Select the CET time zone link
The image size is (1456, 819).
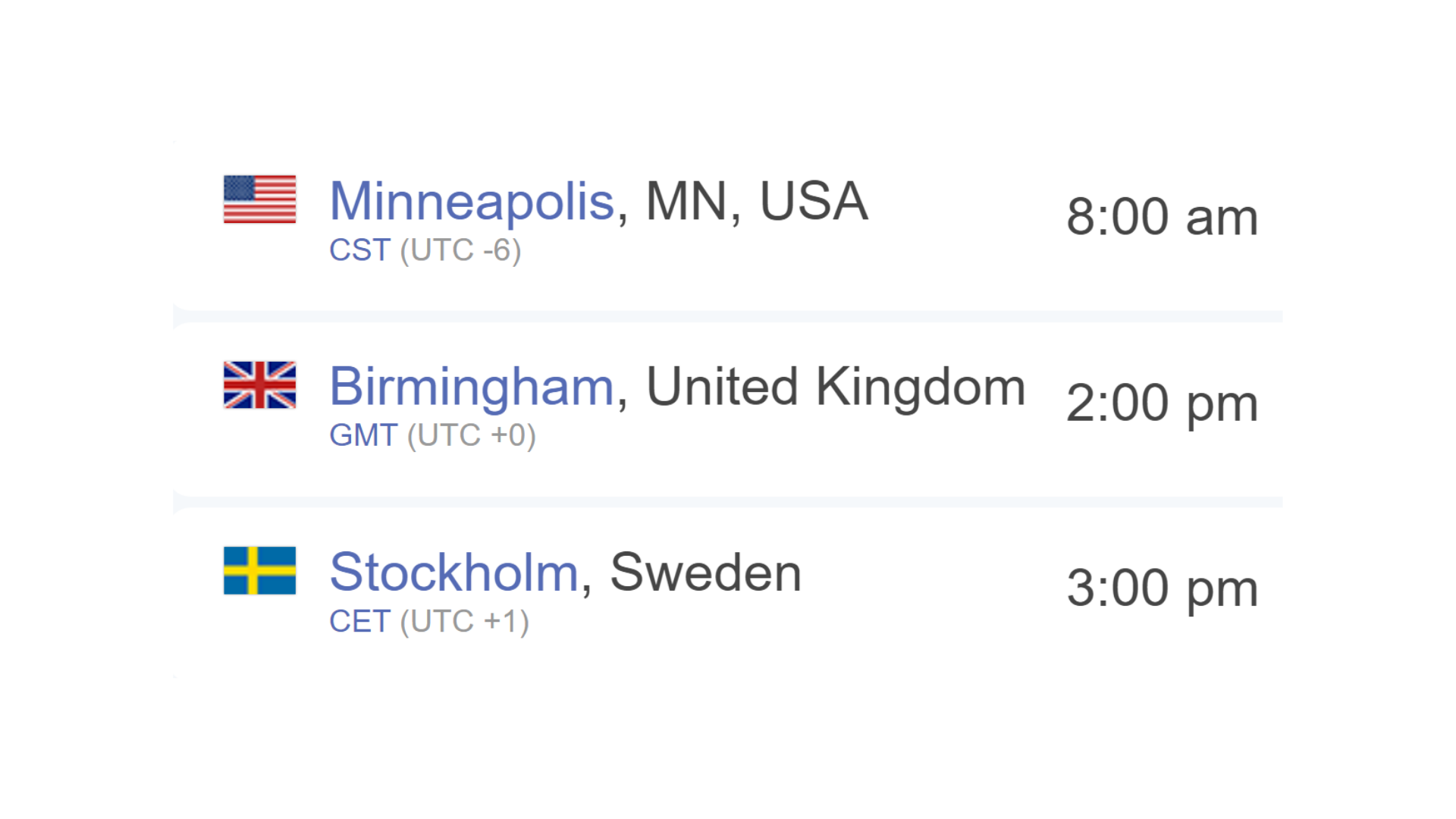pyautogui.click(x=359, y=621)
